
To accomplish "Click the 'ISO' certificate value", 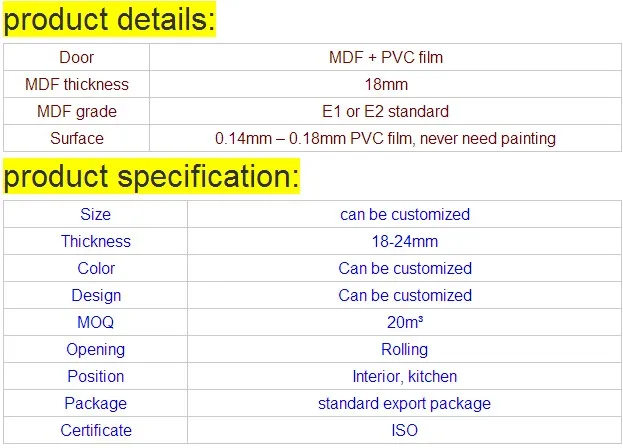I will [404, 430].
